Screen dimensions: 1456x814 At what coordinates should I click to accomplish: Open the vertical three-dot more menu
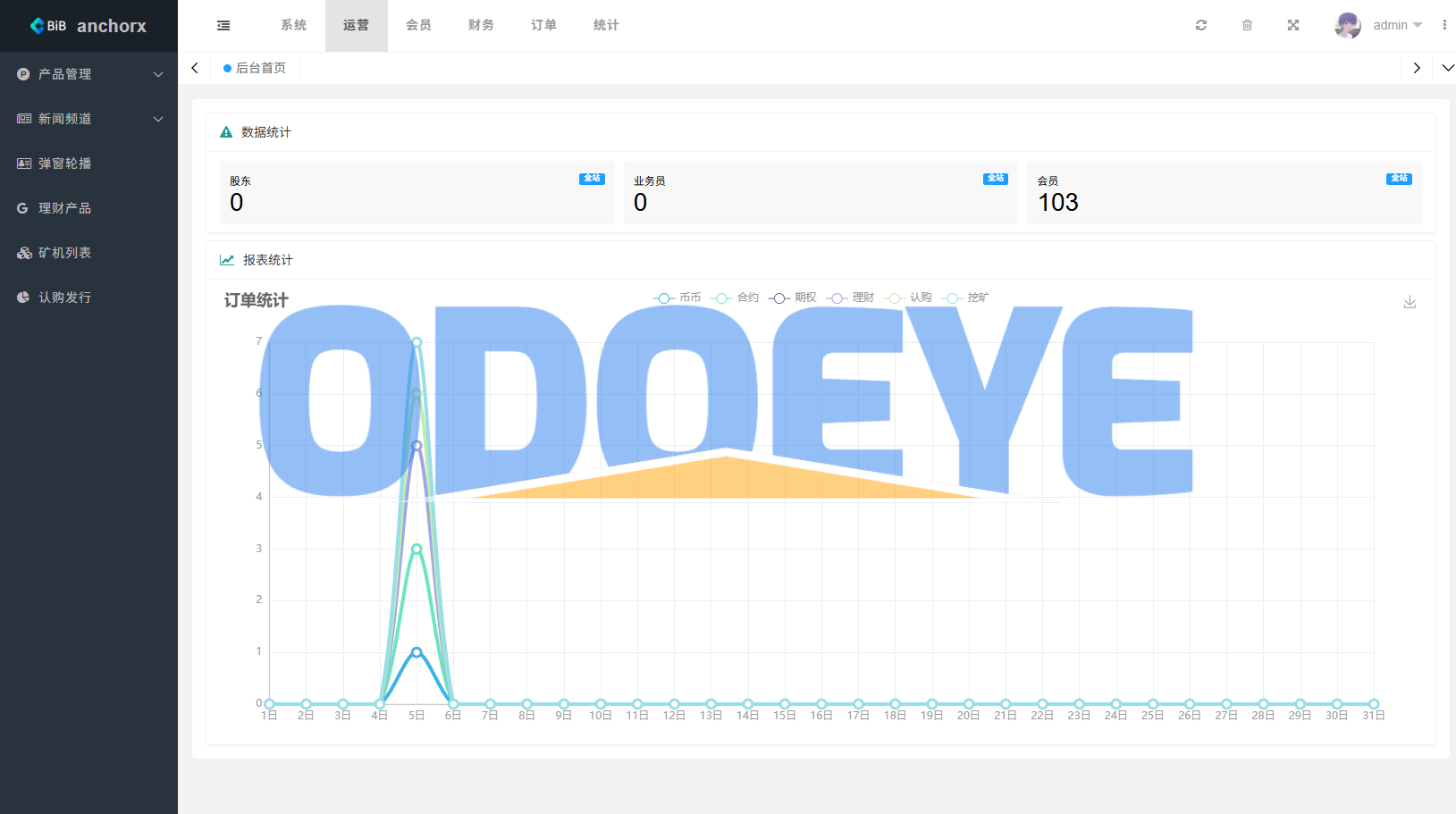1444,26
